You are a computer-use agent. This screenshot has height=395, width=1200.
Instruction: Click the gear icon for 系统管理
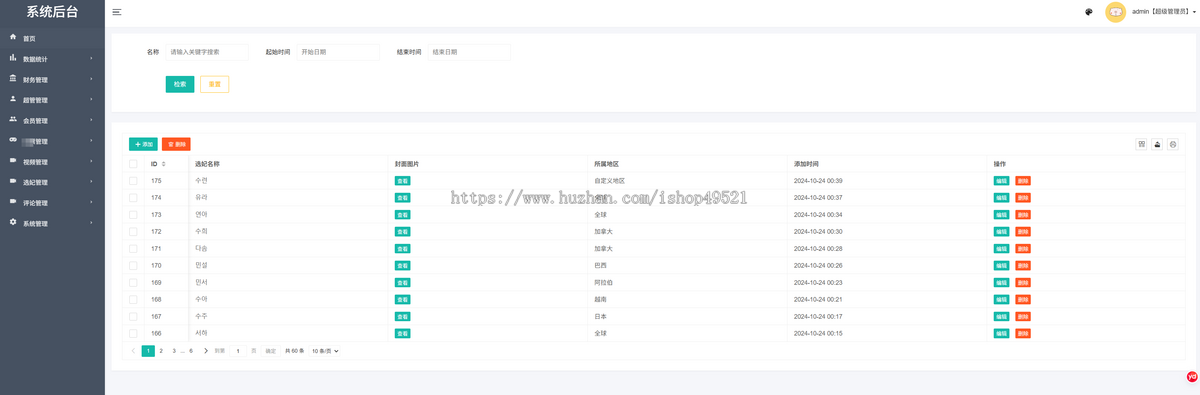click(x=12, y=223)
